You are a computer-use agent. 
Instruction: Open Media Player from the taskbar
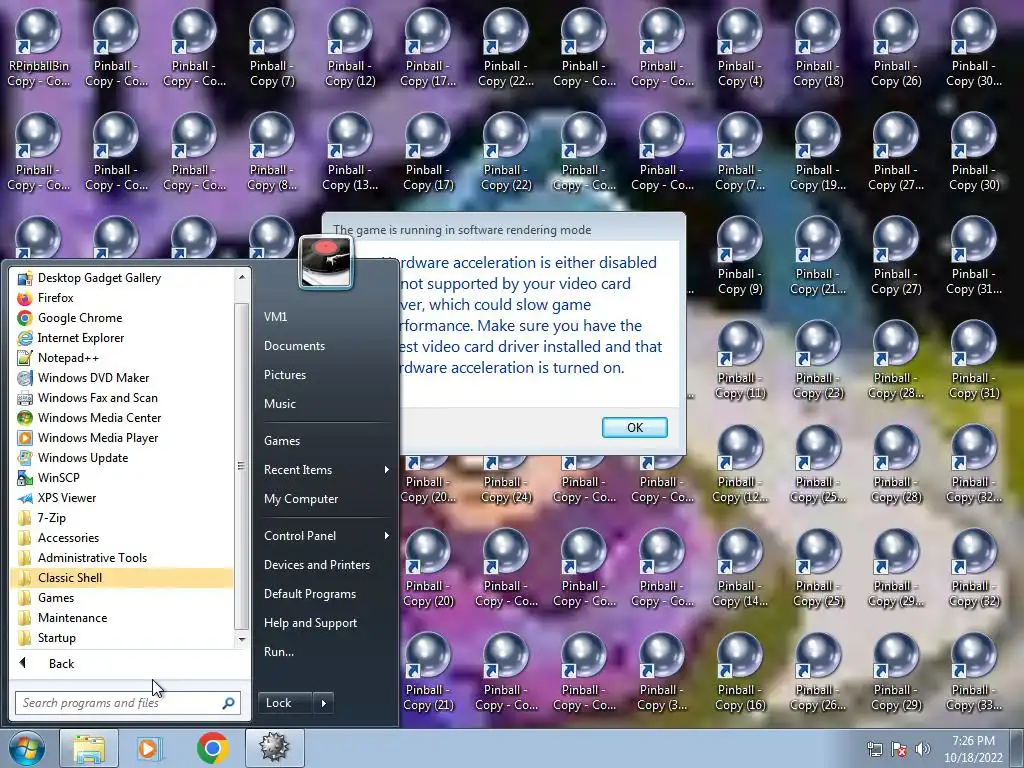coord(150,748)
